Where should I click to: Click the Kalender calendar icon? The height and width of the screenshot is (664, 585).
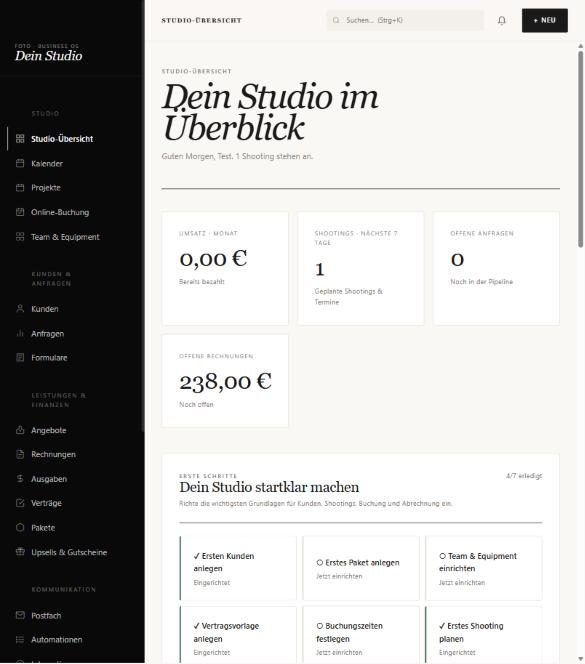point(20,163)
